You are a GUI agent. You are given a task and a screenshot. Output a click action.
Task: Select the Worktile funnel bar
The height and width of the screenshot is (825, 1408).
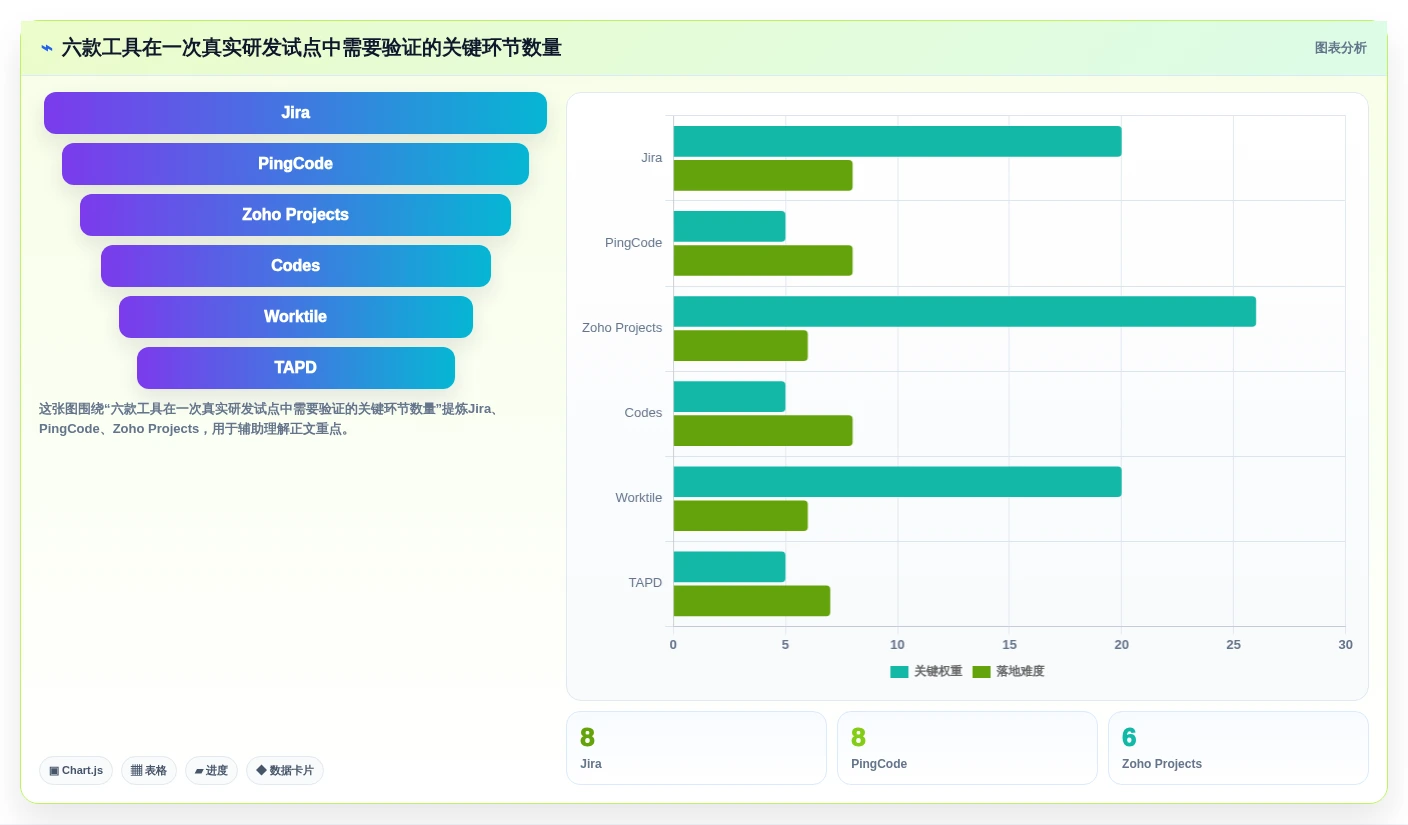pos(296,317)
